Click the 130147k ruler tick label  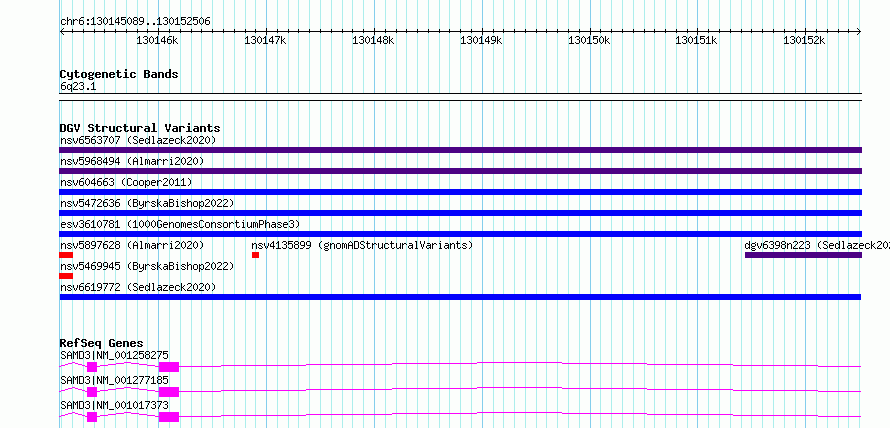tap(265, 40)
